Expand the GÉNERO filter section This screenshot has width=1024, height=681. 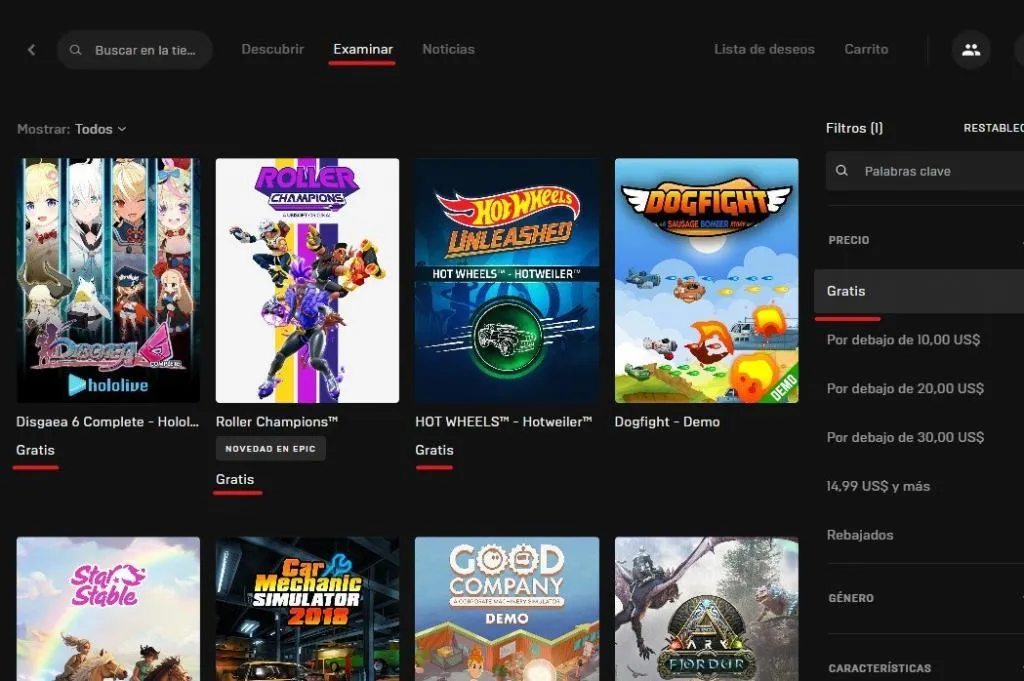(851, 597)
